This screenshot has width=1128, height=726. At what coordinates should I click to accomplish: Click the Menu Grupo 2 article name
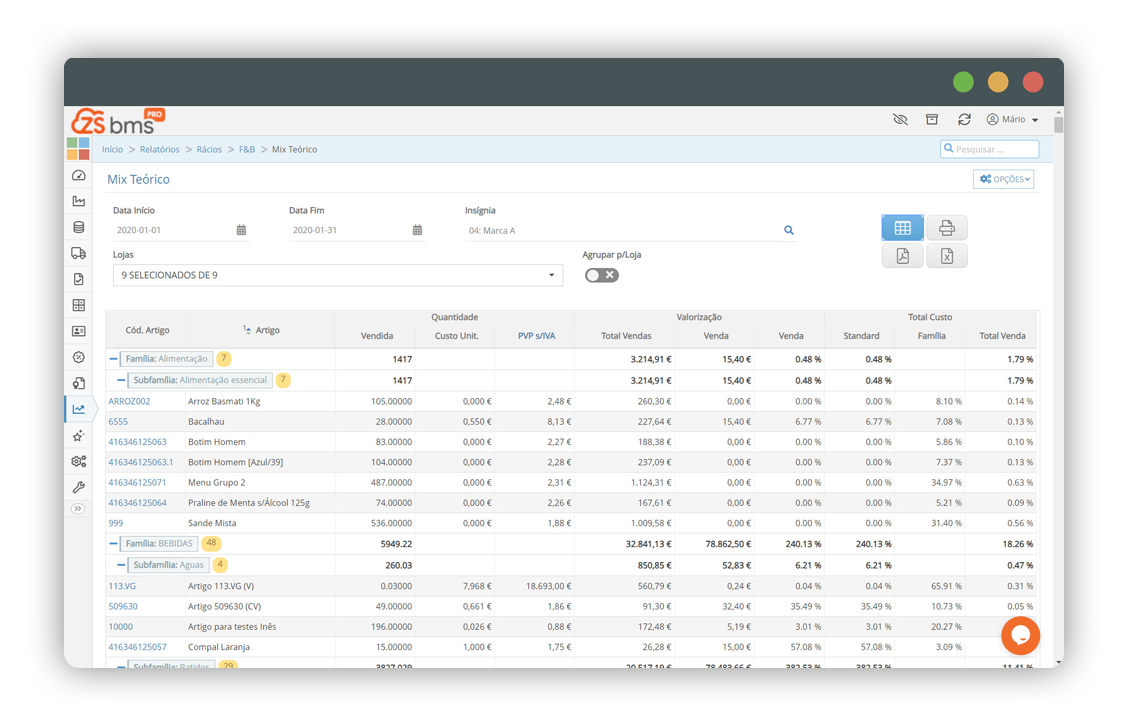[217, 483]
